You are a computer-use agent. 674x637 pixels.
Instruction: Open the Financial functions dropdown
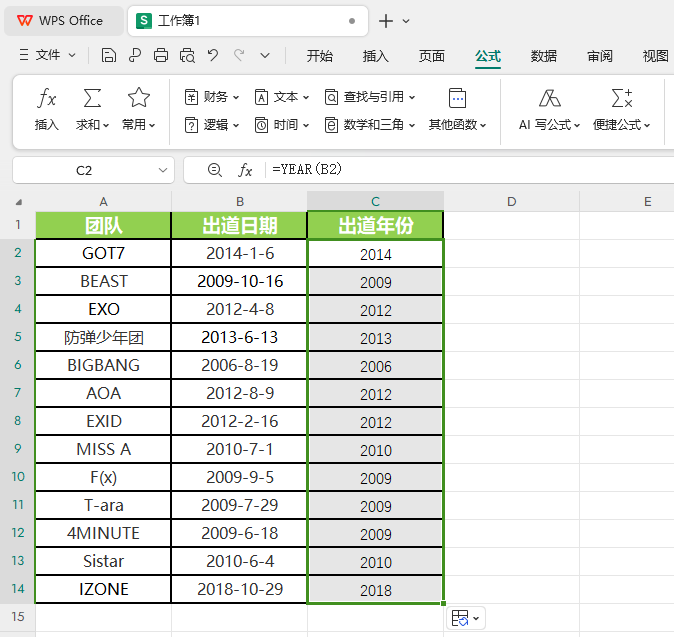pos(211,97)
